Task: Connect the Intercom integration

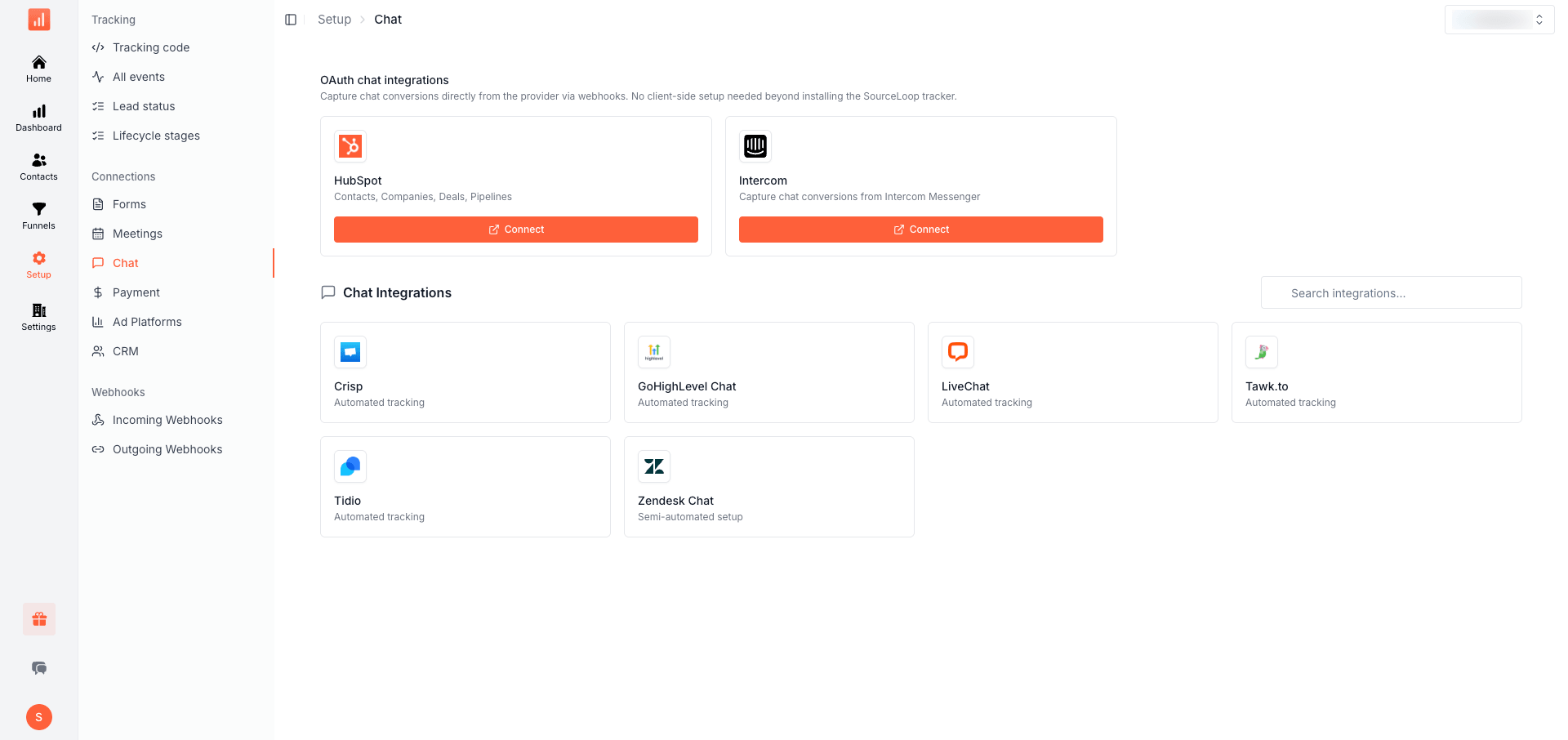Action: 921,230
